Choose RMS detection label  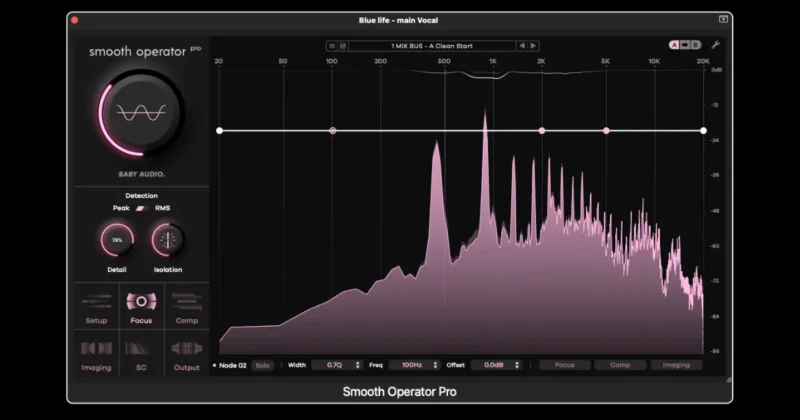pos(163,208)
